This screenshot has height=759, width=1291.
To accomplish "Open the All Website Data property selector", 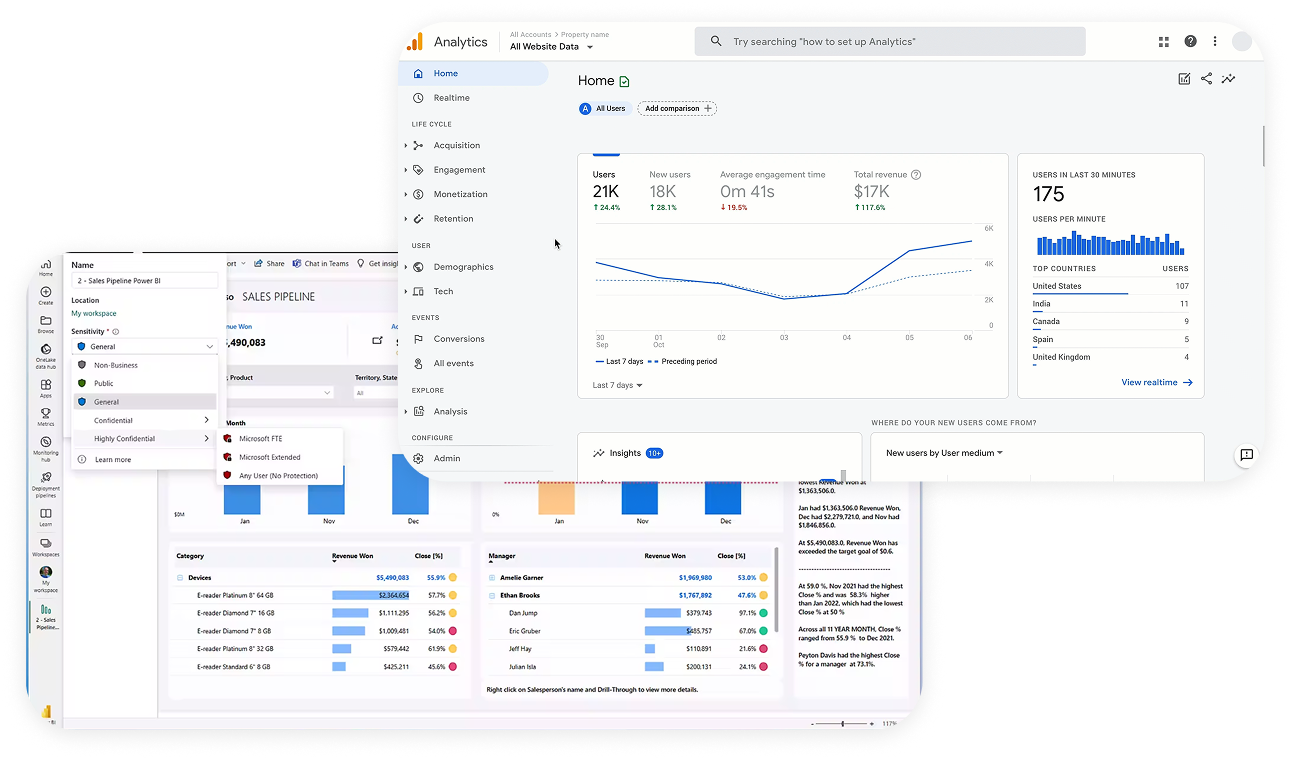I will [551, 47].
